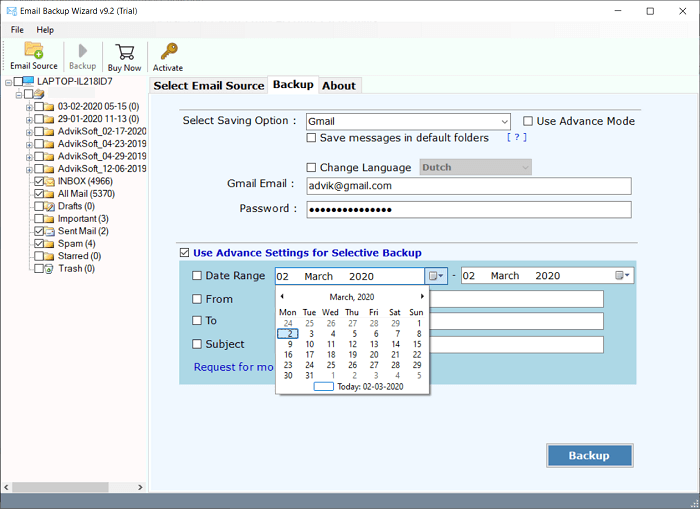Click the Request for more link

(233, 367)
